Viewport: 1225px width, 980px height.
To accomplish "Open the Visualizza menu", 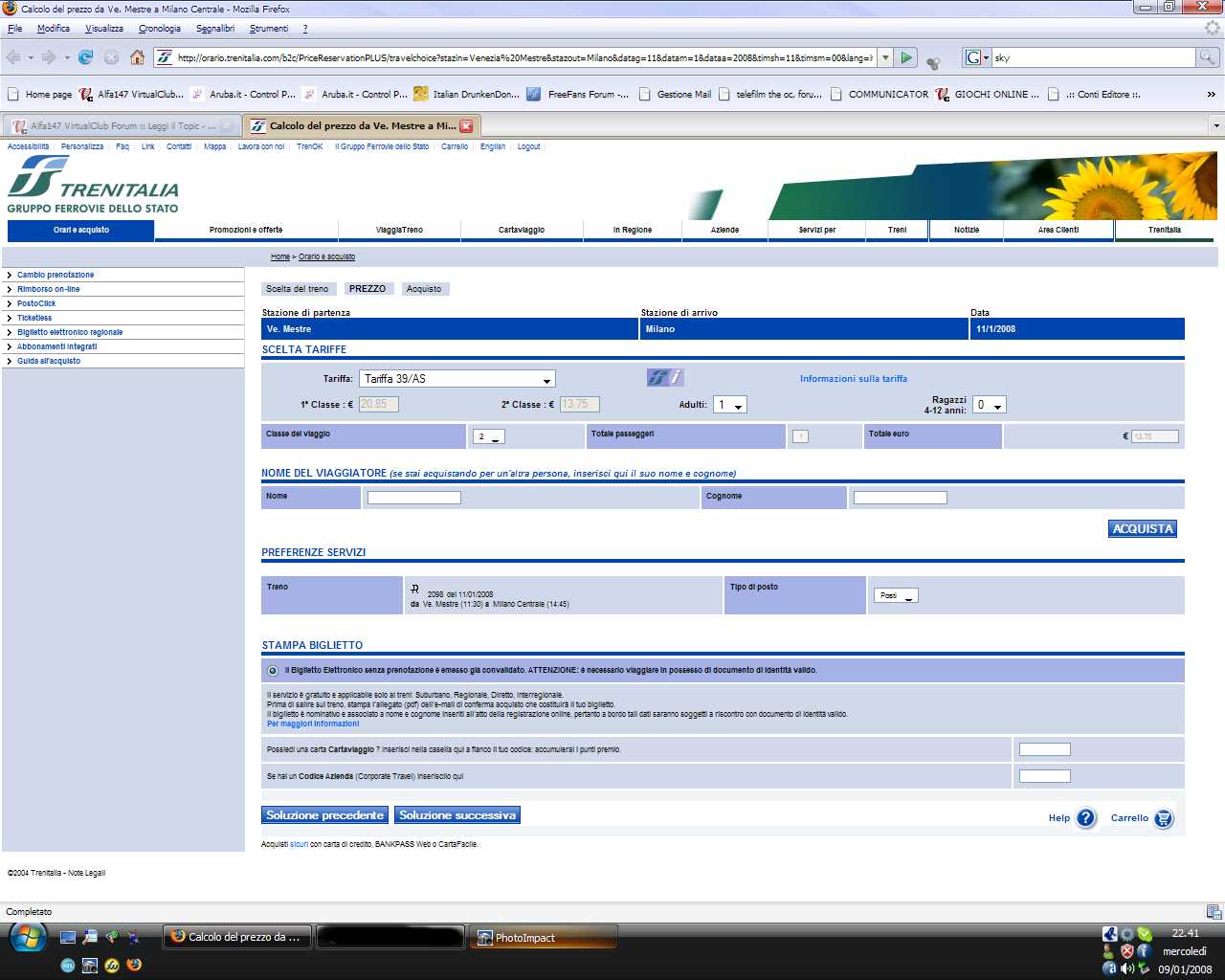I will 103,29.
